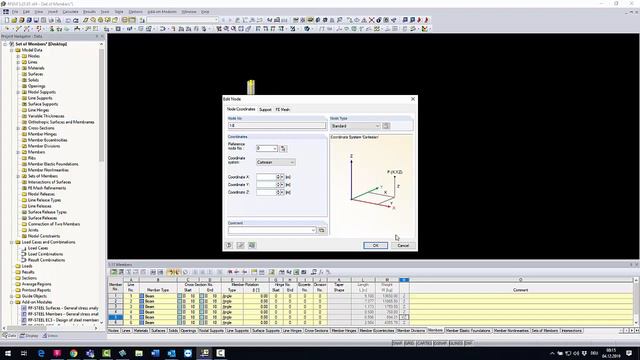Switch to Support tab in Edit Node

coord(265,110)
